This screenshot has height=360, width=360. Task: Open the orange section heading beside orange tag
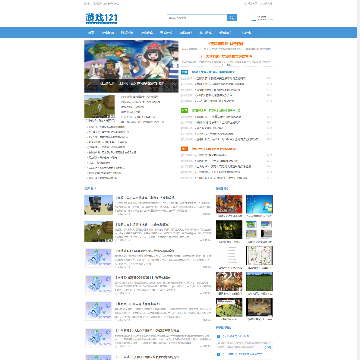pos(214,149)
